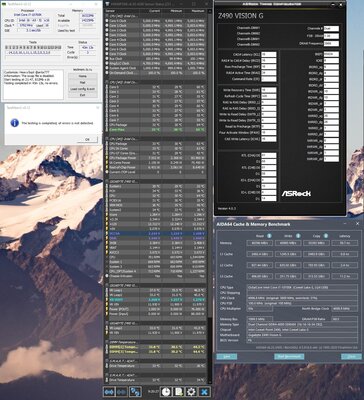
Task: Click the Save button in AIDA64 benchmark
Action: pyautogui.click(x=227, y=357)
